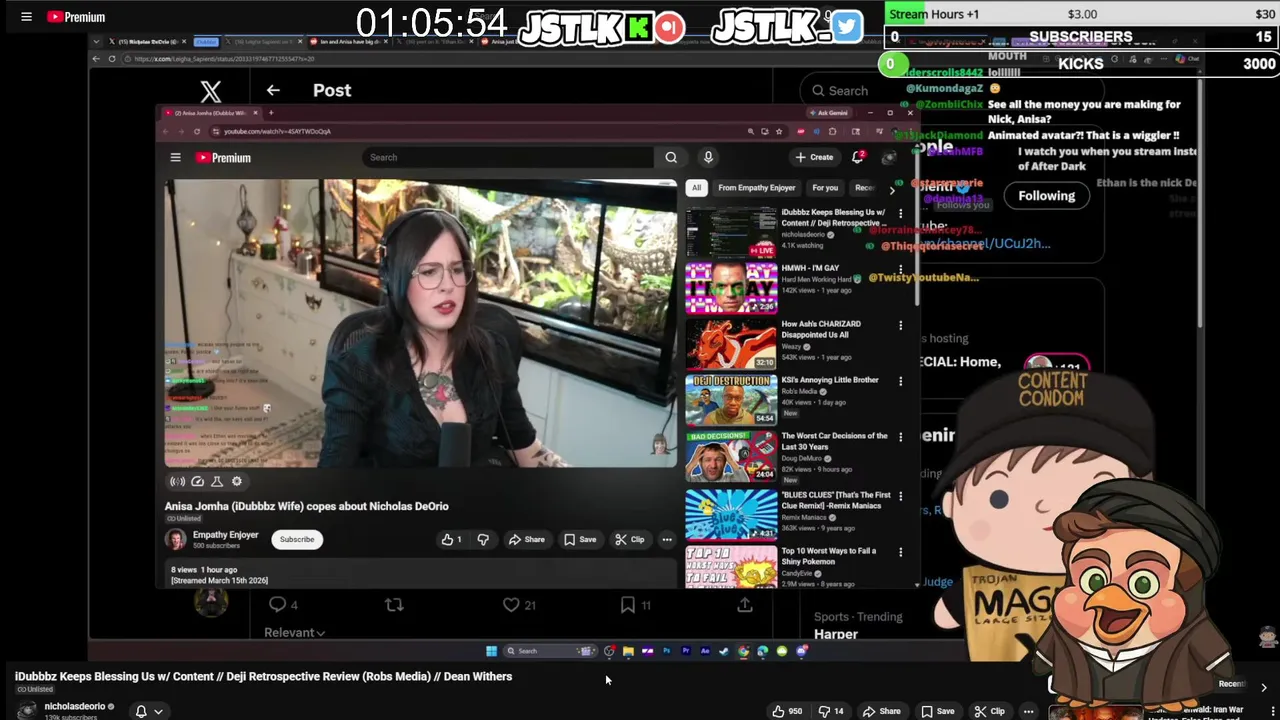
Task: Open a new tab in inner browser
Action: (x=270, y=113)
